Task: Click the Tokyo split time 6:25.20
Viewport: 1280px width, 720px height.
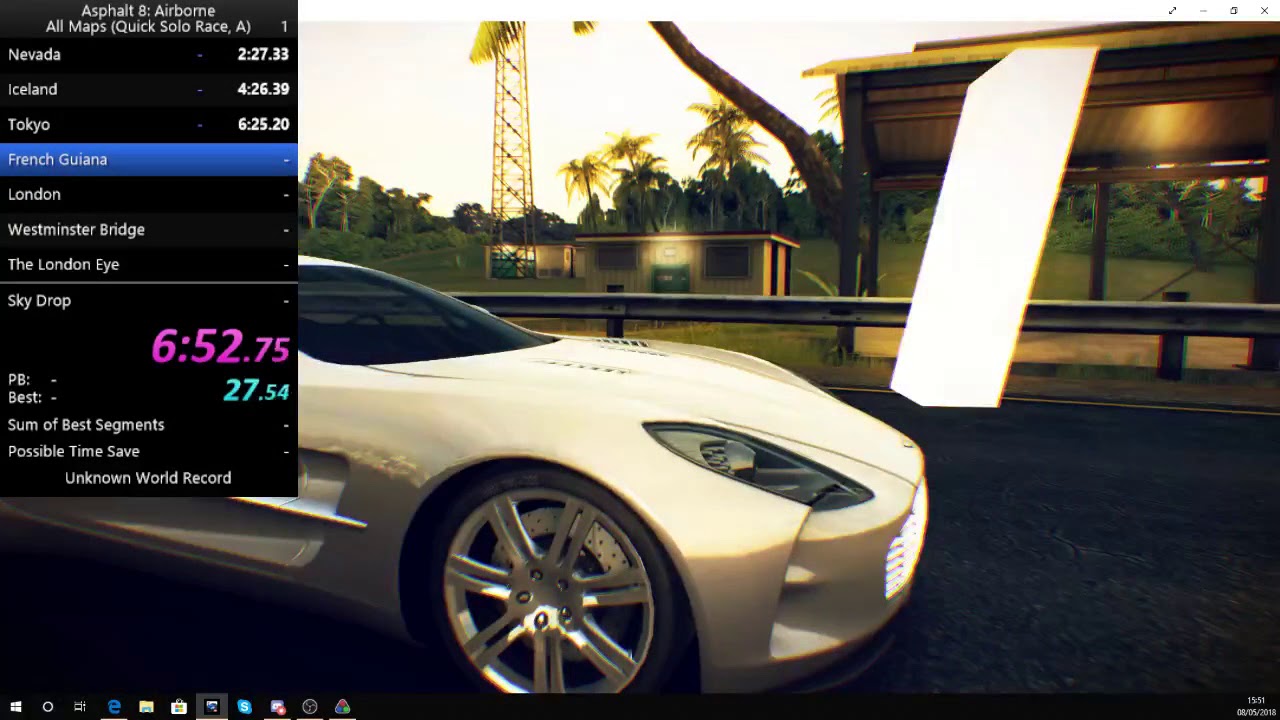Action: click(x=263, y=124)
